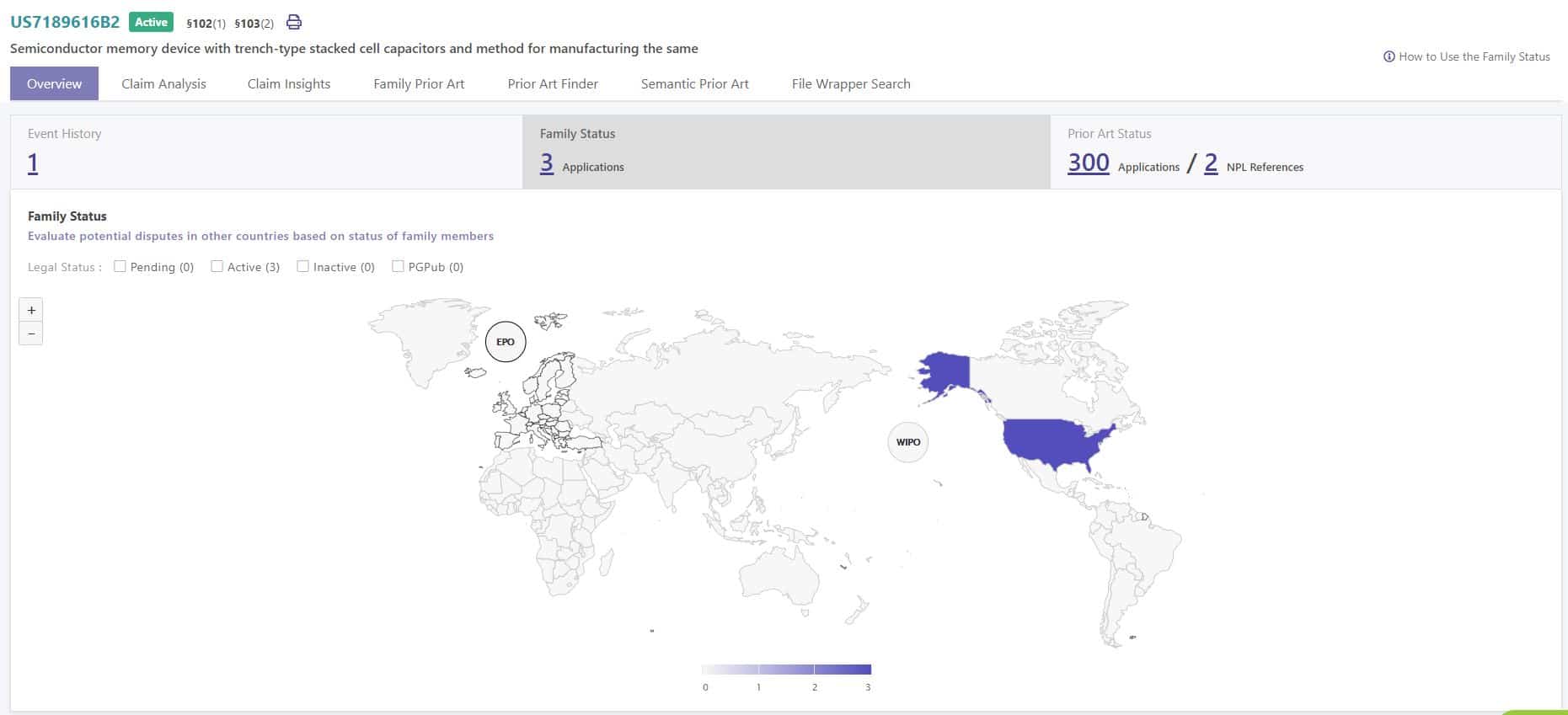Zoom out the map with minus button
The image size is (1568, 715).
click(x=31, y=333)
